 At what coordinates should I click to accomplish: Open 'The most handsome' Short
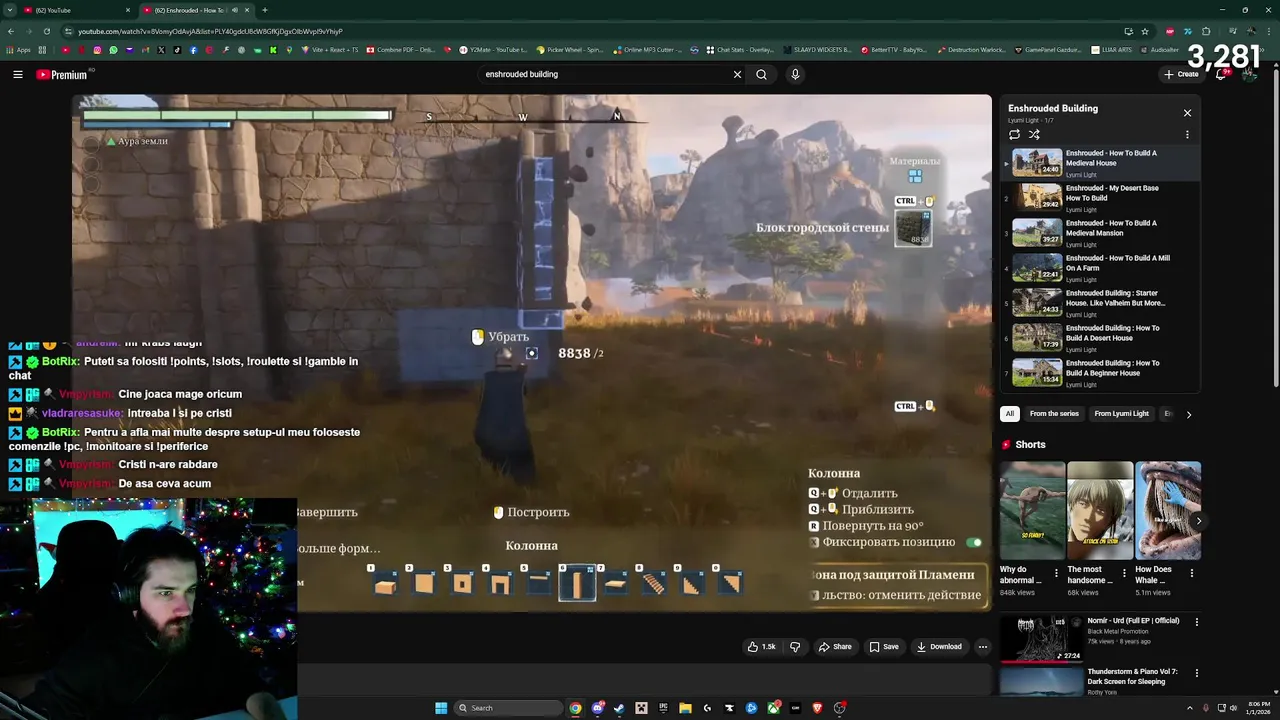[x=1100, y=510]
